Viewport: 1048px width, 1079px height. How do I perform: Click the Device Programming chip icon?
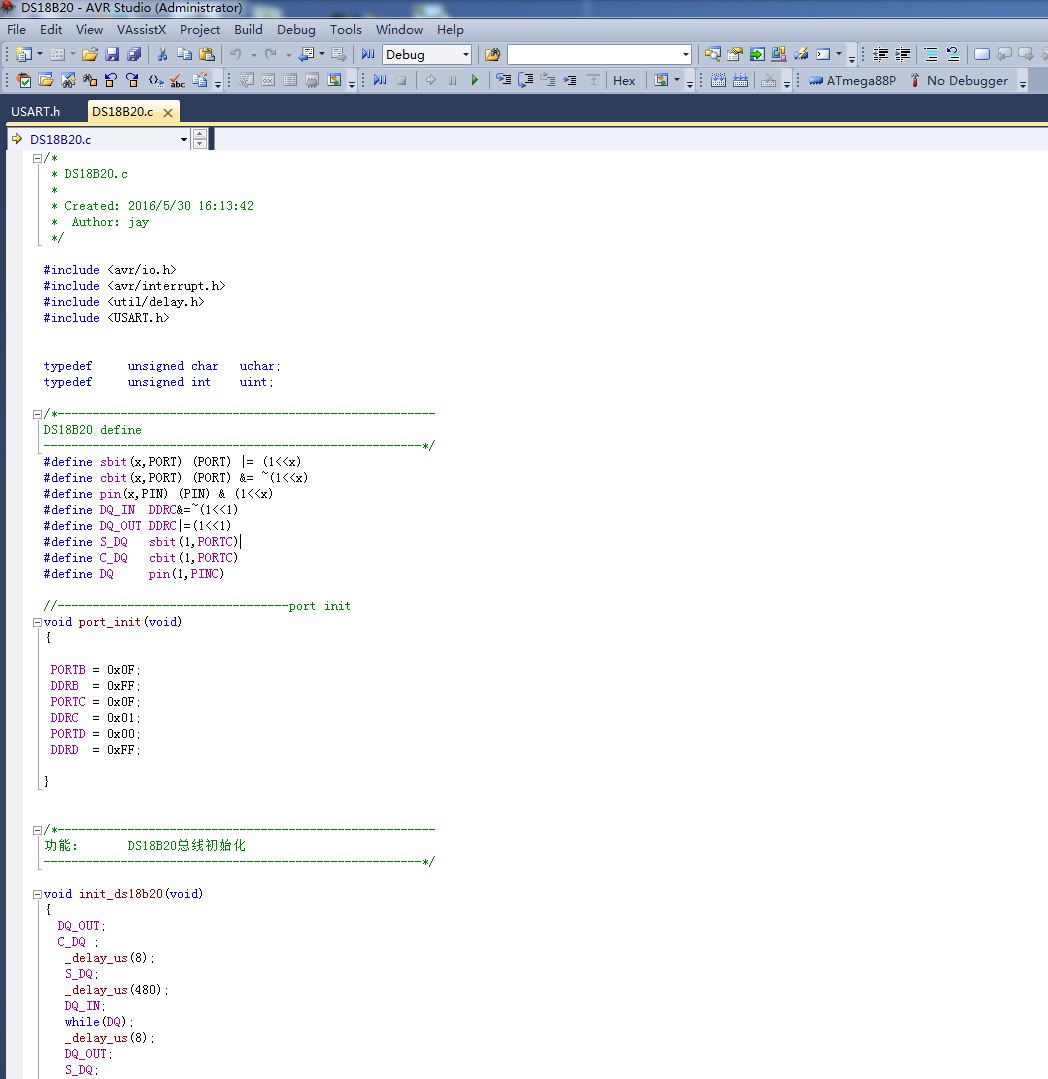coord(718,81)
